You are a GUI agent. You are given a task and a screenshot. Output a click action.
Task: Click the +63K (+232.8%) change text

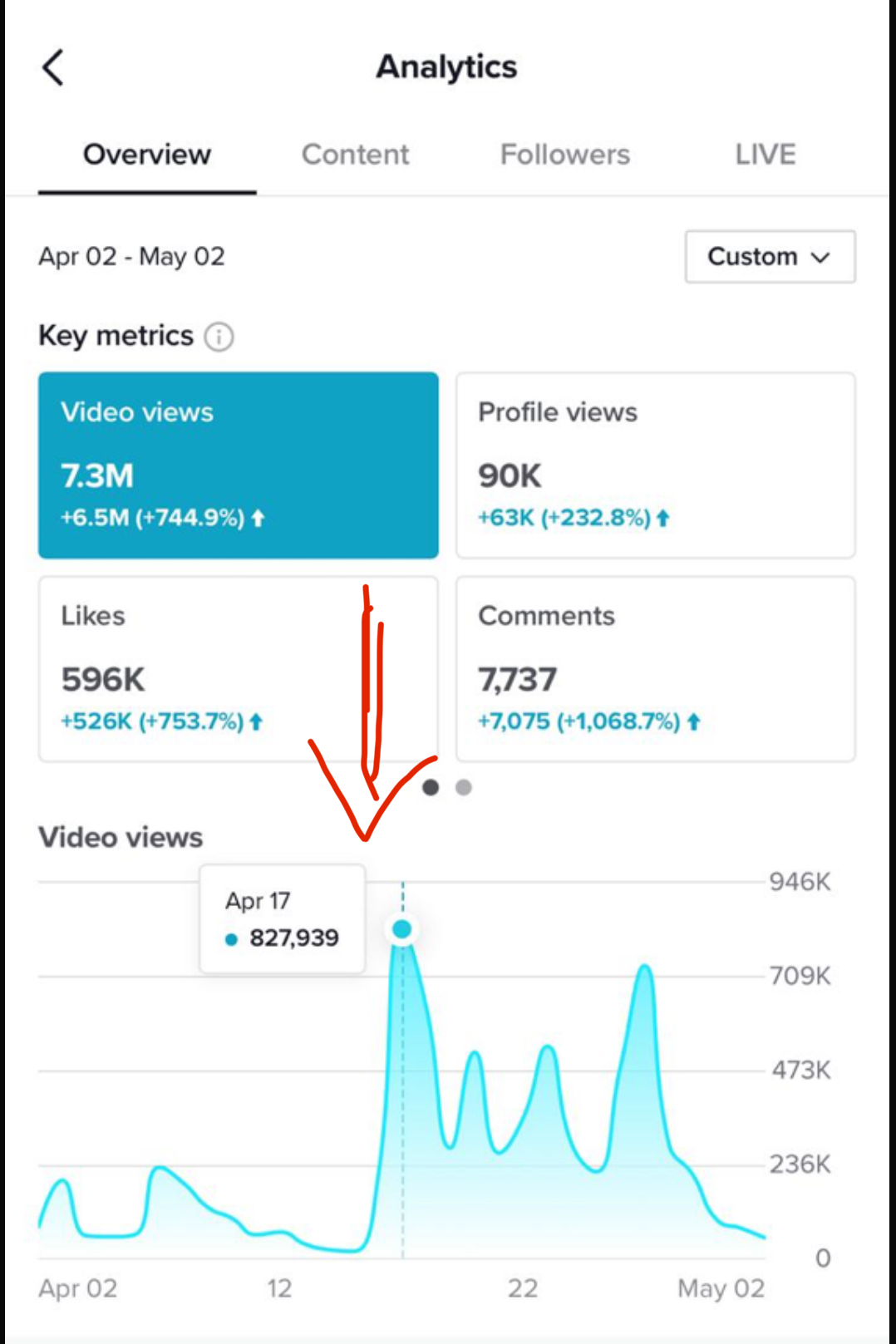click(x=574, y=518)
